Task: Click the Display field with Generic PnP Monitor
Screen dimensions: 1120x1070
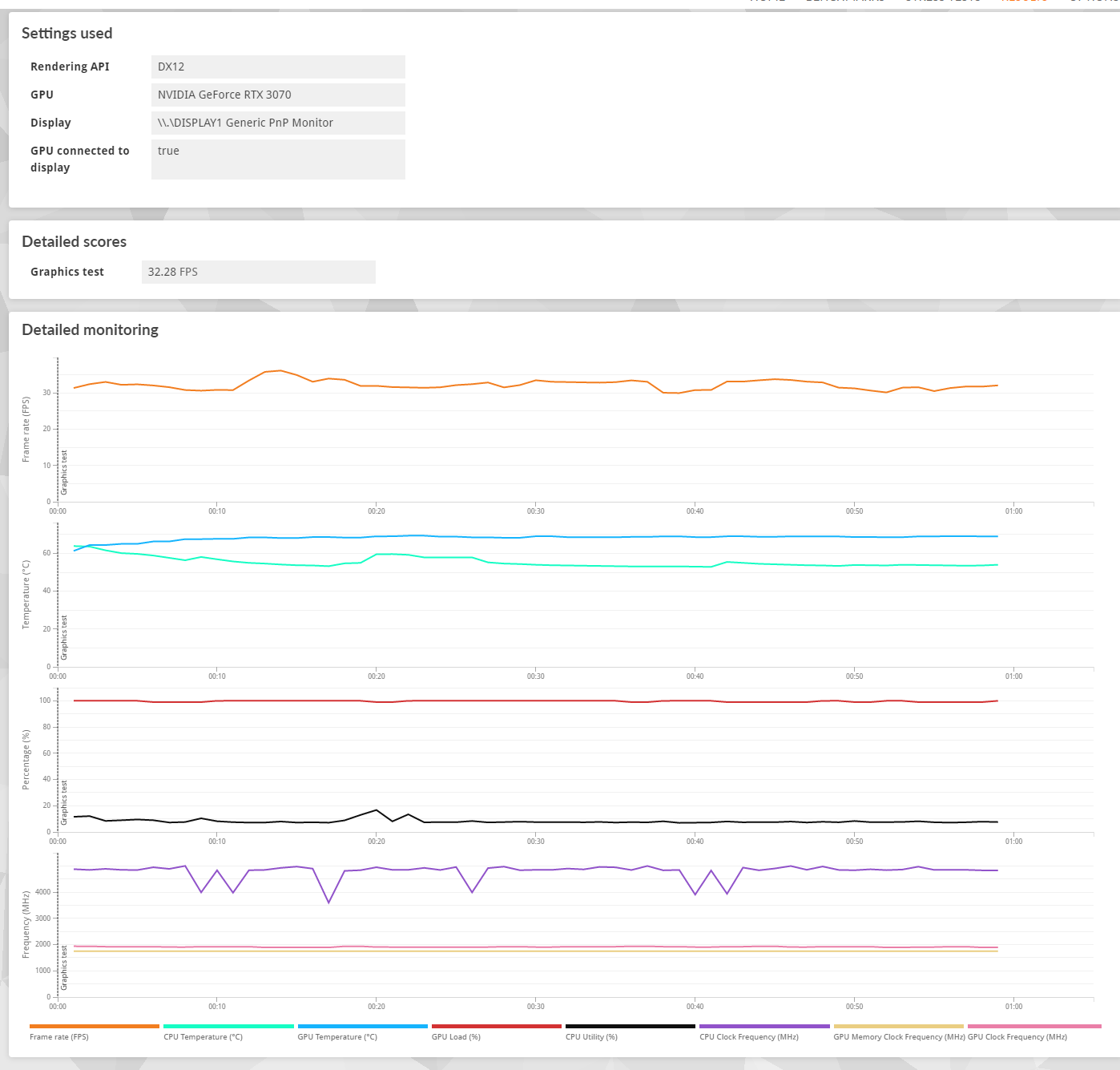Action: [x=278, y=123]
